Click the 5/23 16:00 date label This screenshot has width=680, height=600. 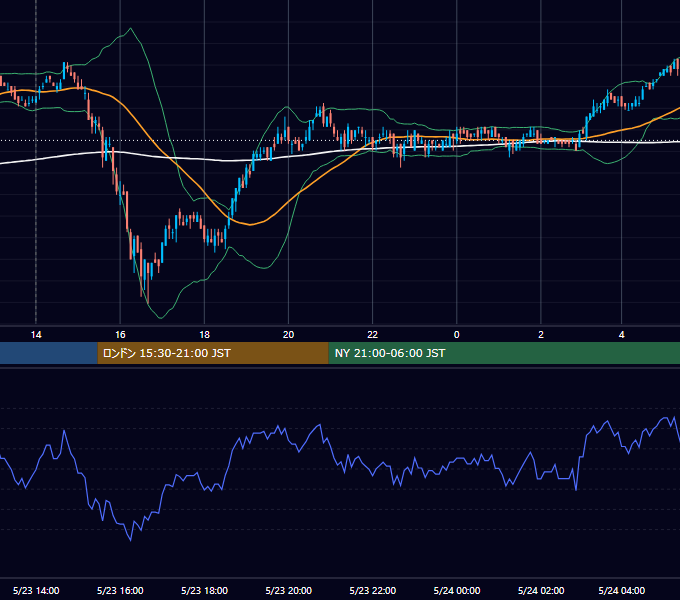[120, 590]
